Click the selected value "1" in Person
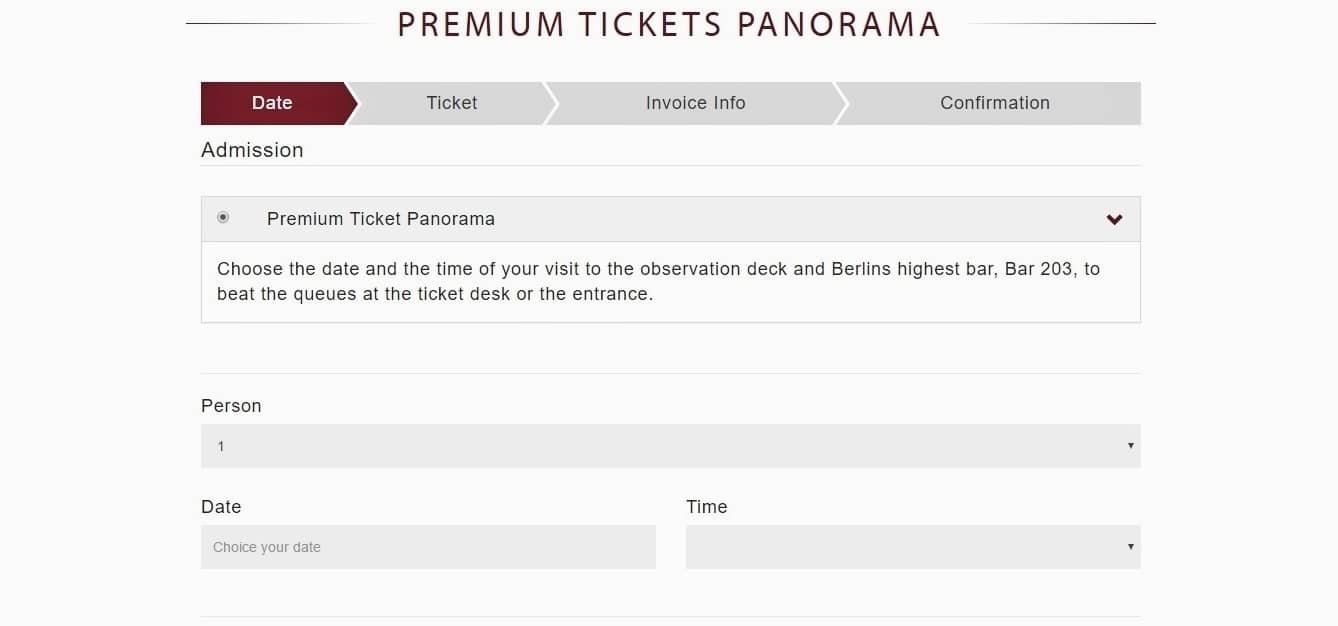 (x=221, y=446)
